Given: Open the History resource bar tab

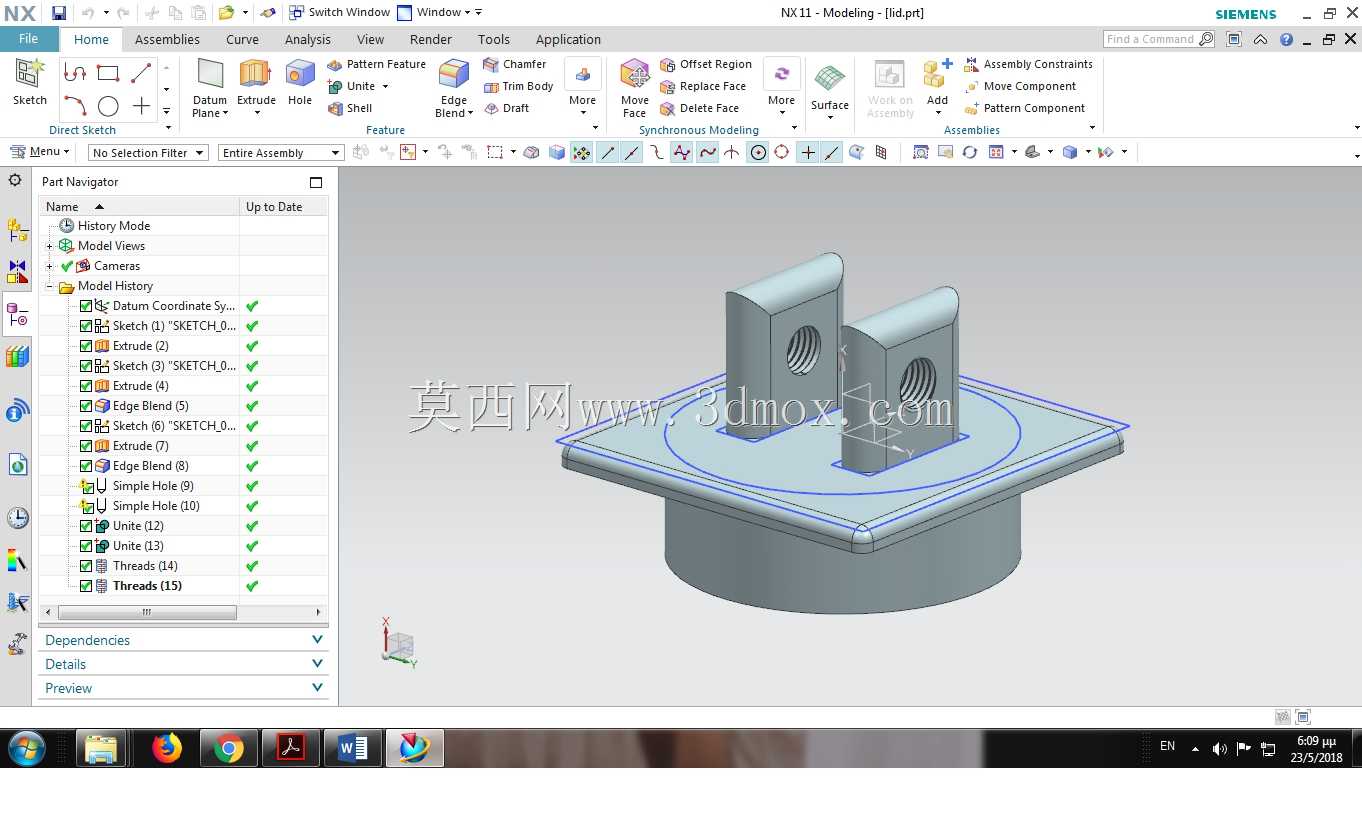Looking at the screenshot, I should tap(17, 518).
